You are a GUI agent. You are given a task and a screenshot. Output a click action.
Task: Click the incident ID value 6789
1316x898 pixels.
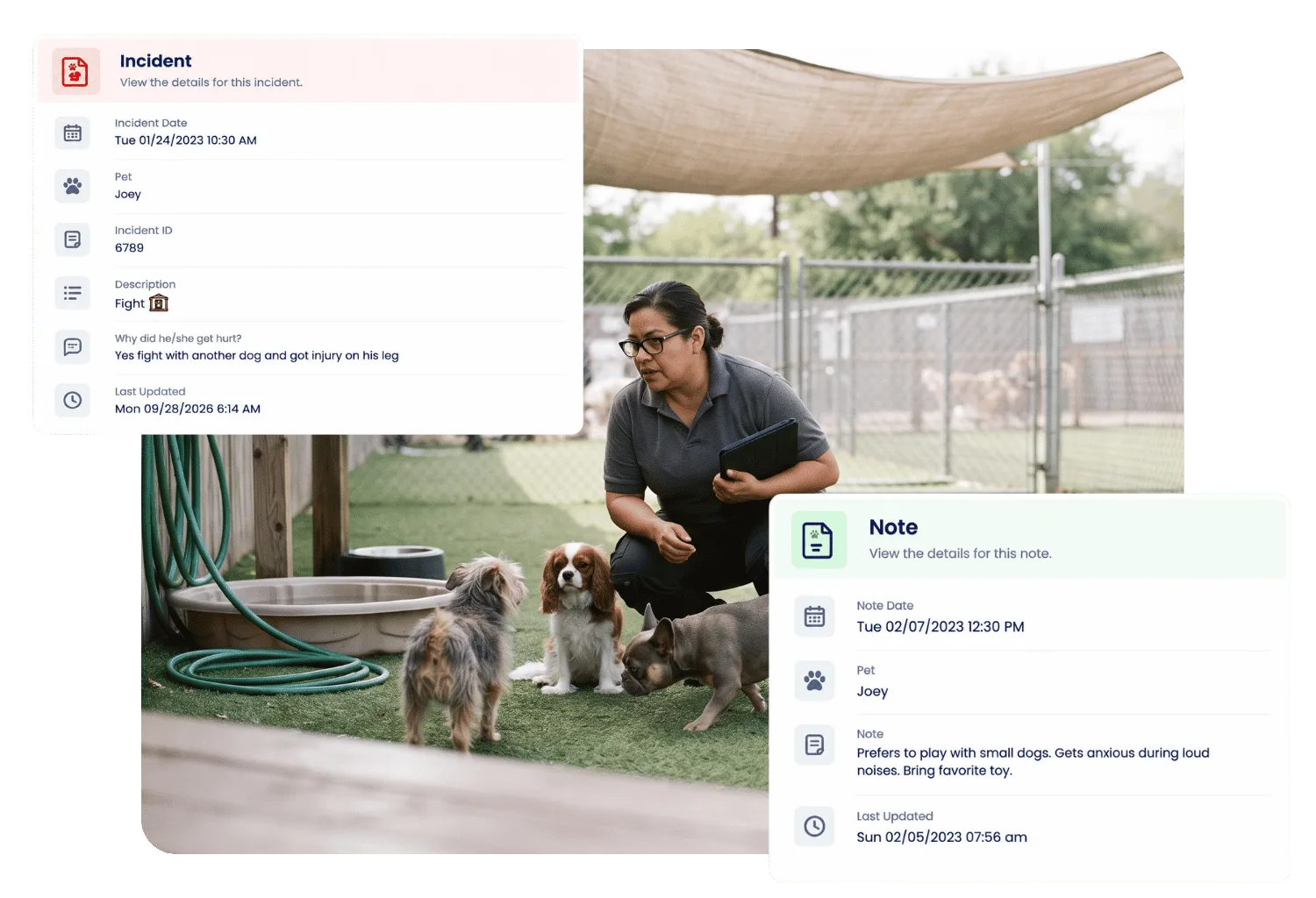(130, 248)
